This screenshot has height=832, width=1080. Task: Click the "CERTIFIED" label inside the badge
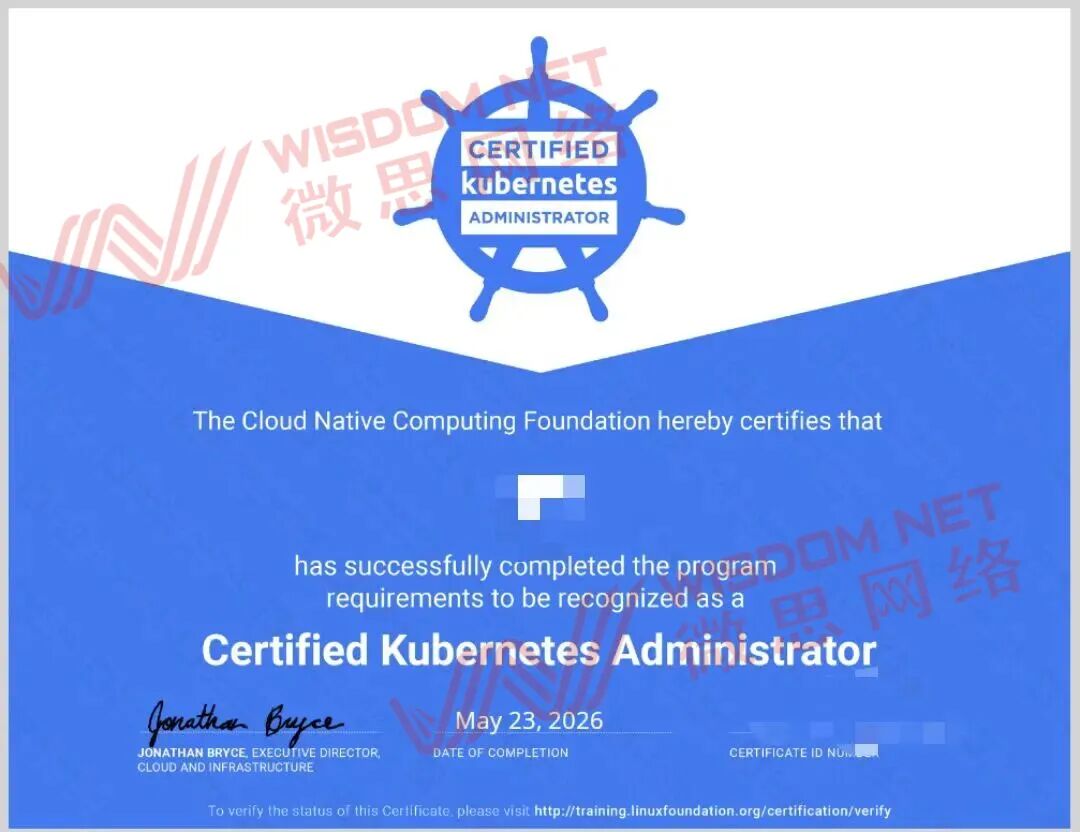point(539,149)
